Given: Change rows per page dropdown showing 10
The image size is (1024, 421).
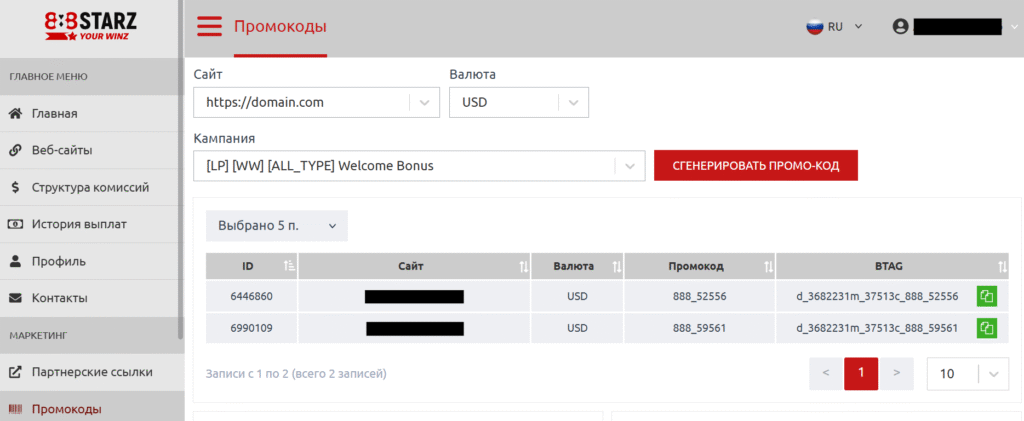Looking at the screenshot, I should coord(968,374).
